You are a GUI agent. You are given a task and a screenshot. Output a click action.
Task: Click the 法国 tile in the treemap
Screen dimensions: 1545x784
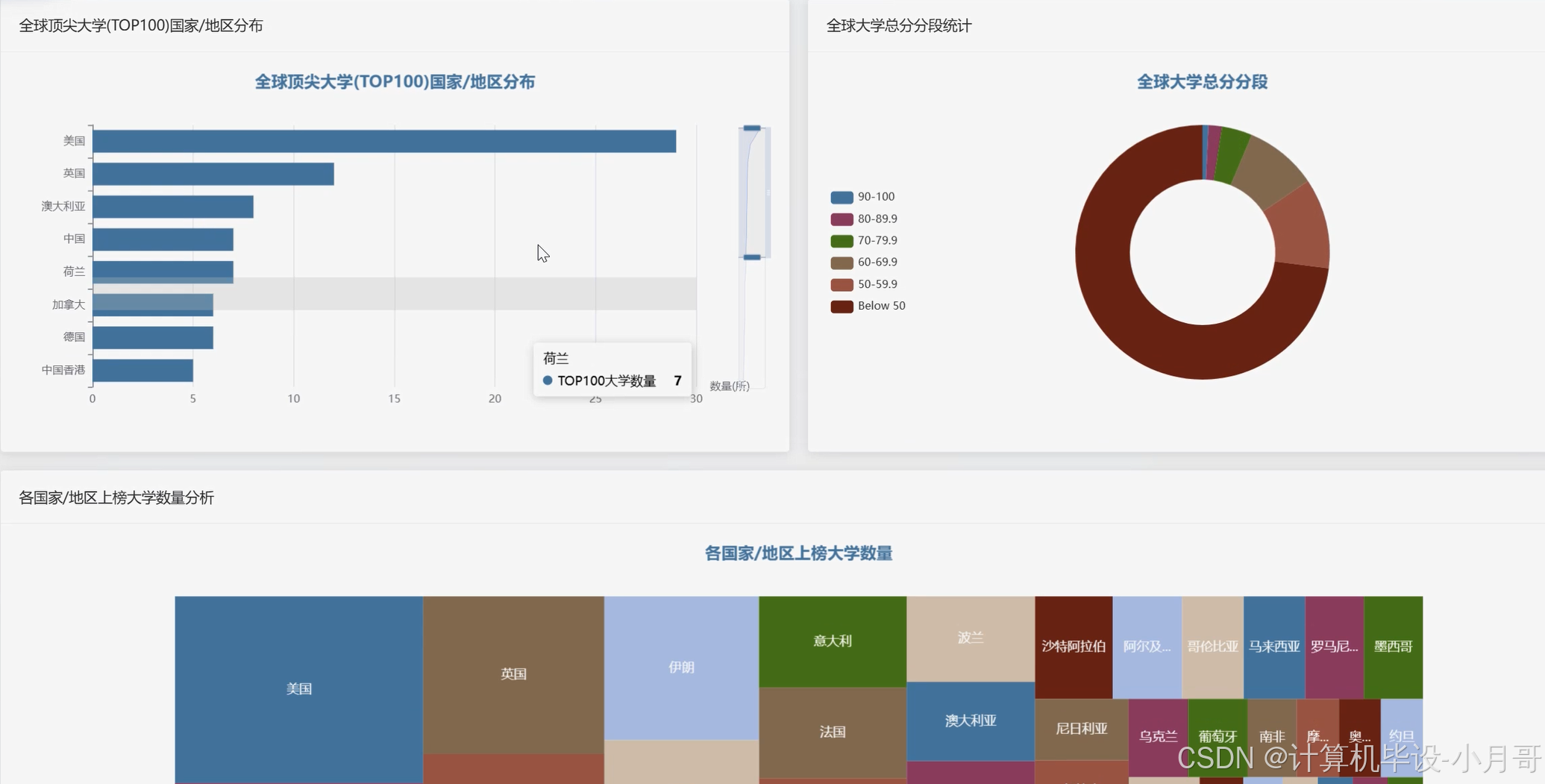(x=831, y=733)
